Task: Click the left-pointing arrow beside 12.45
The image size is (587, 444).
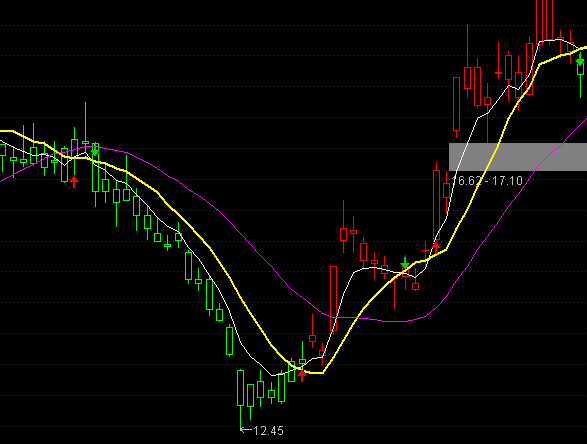Action: click(246, 430)
